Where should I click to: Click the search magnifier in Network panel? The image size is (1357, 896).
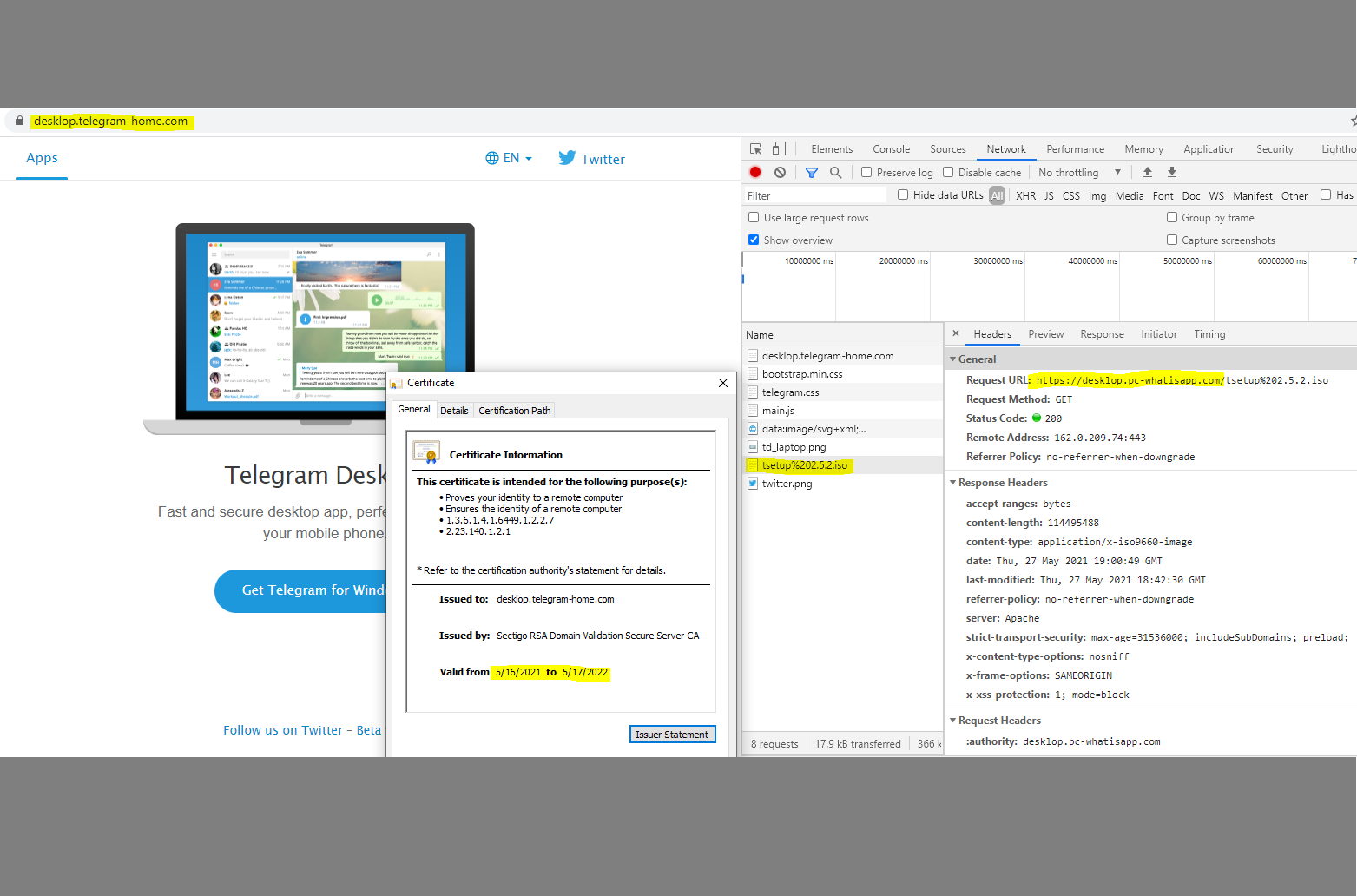point(835,172)
